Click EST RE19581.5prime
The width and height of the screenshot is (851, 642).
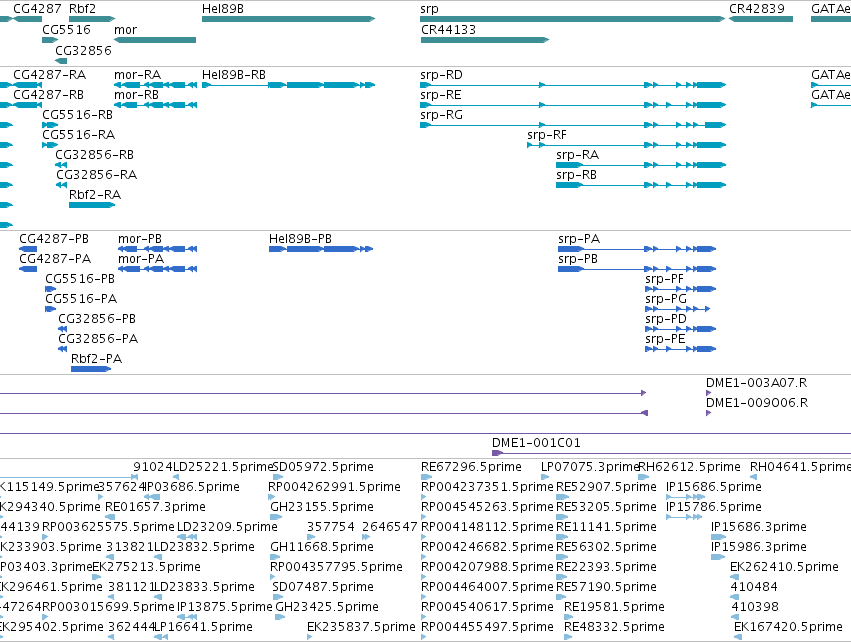(614, 608)
